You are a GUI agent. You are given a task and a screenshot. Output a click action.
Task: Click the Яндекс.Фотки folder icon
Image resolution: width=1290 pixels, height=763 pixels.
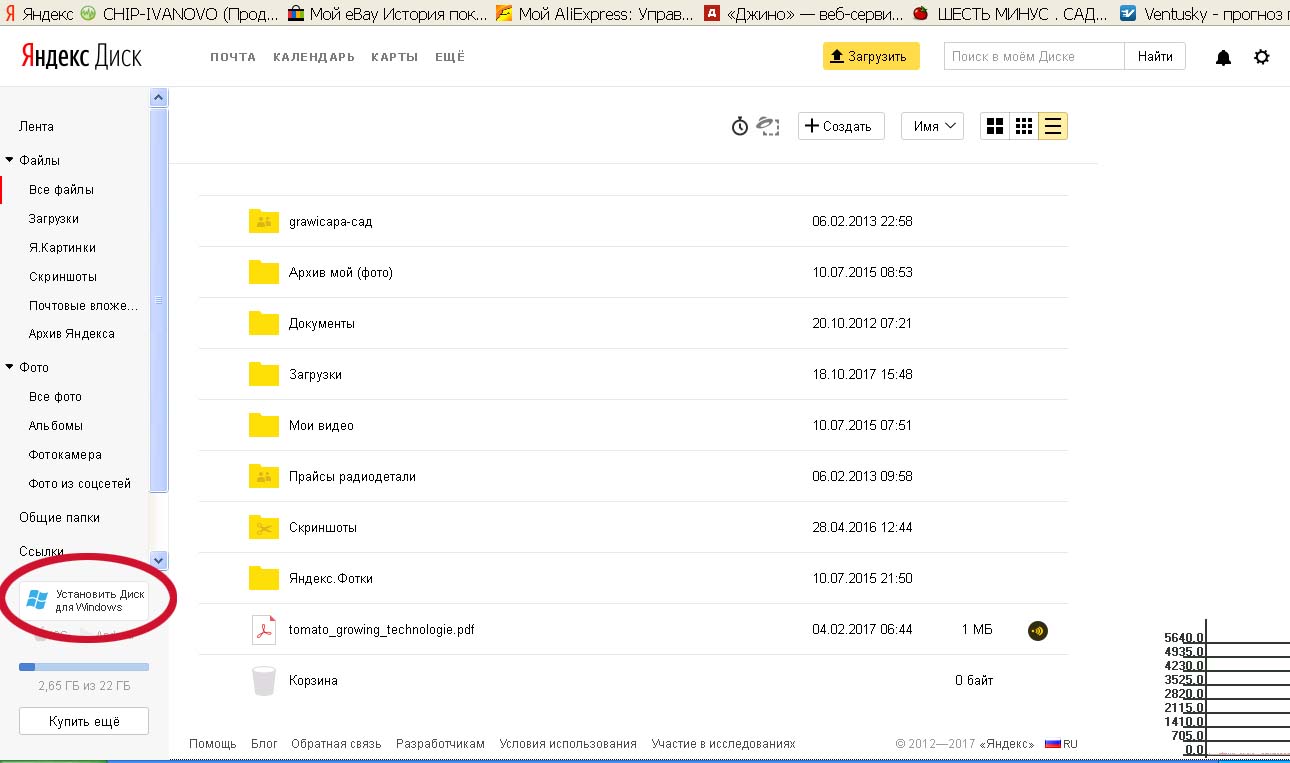[x=264, y=578]
